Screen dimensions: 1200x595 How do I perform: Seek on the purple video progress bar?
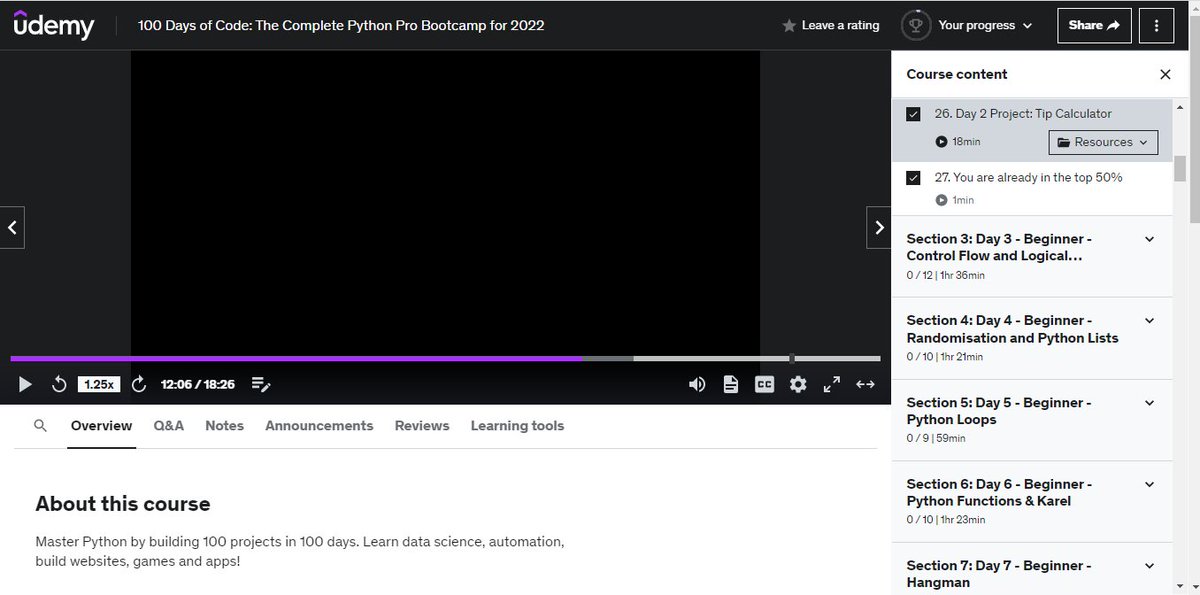tap(296, 358)
